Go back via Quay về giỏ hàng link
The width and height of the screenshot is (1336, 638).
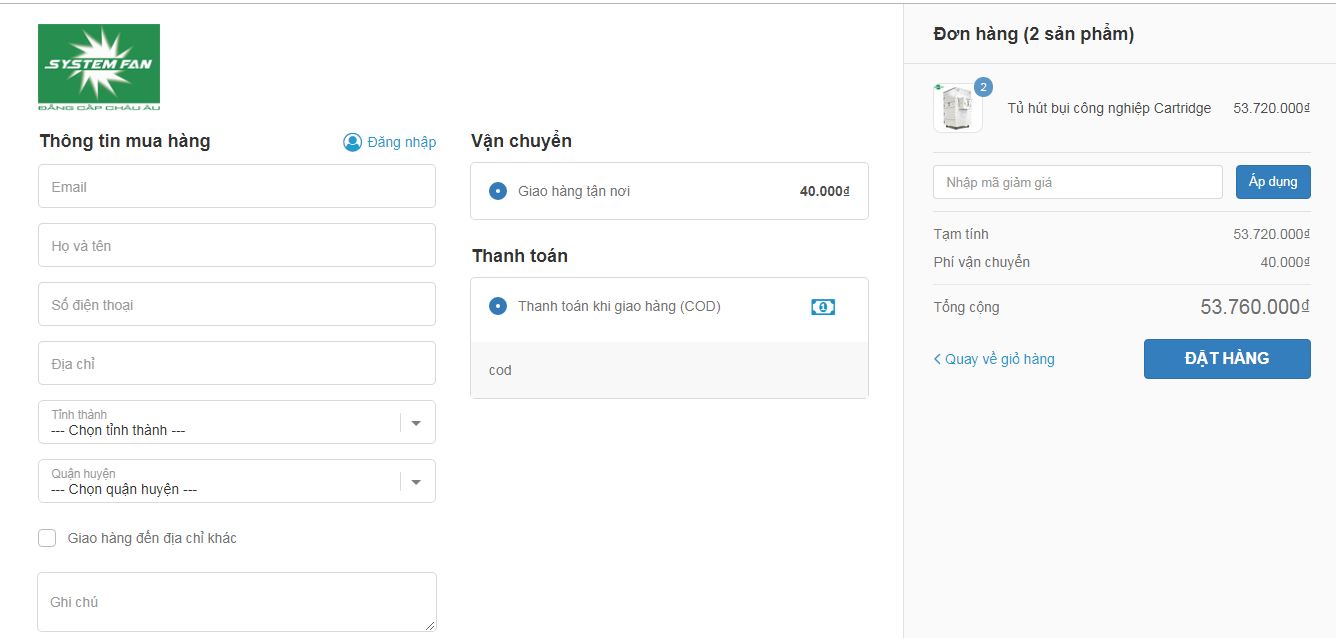click(999, 359)
